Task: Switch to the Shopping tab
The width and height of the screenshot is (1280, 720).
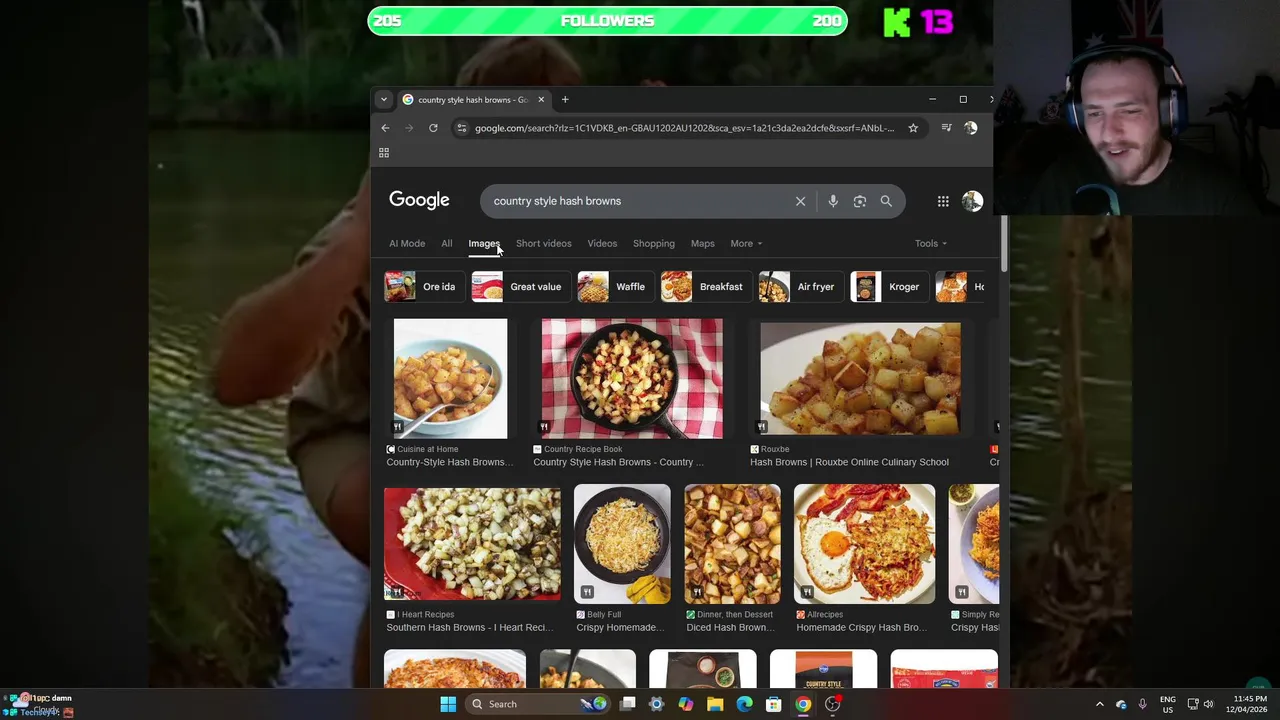Action: [654, 243]
